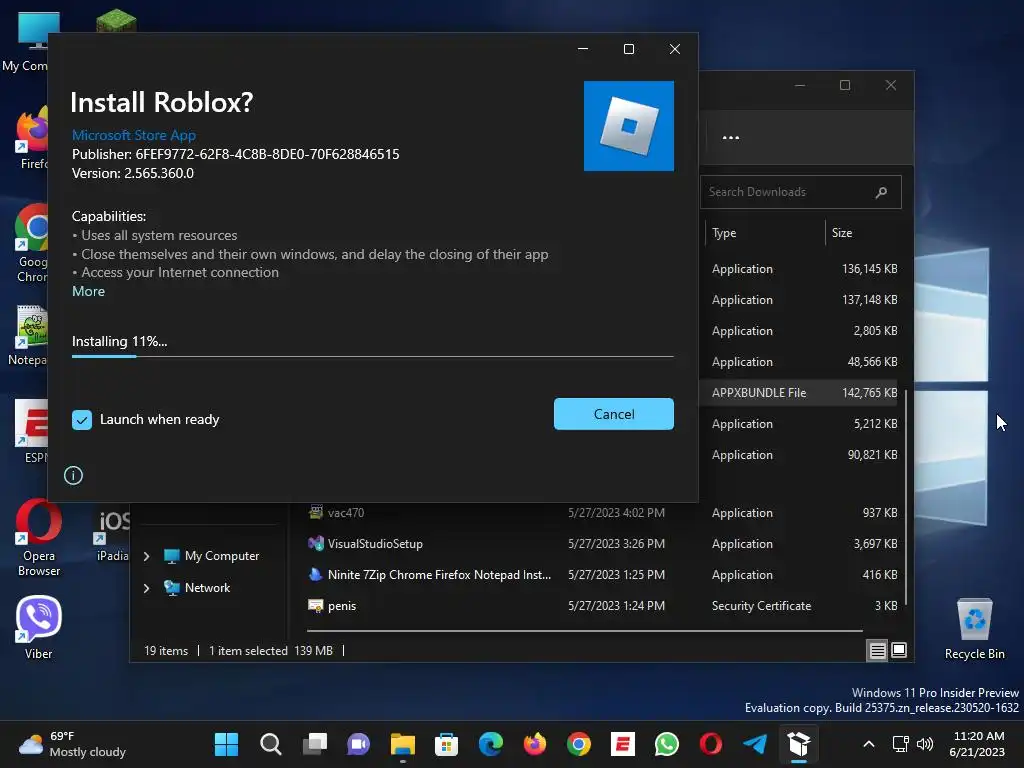1024x768 pixels.
Task: Switch to details view in Explorer
Action: 877,650
